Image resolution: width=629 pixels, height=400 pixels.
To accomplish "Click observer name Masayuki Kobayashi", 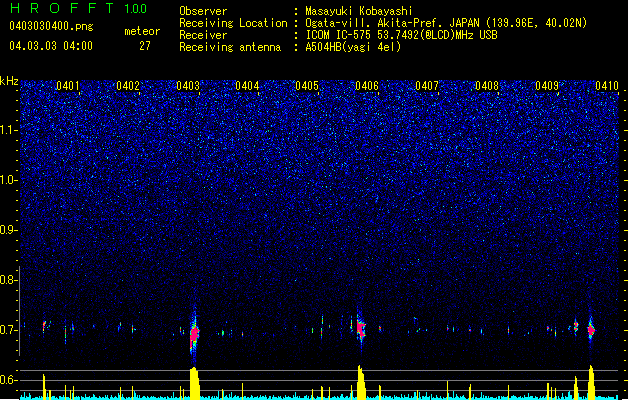I will pos(359,11).
